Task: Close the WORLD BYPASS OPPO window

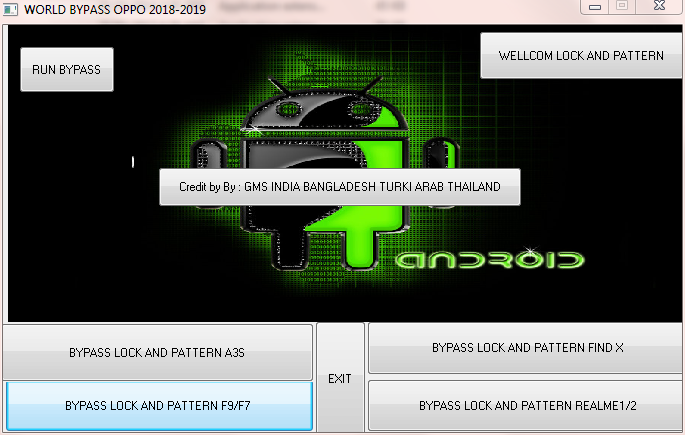Action: click(659, 6)
